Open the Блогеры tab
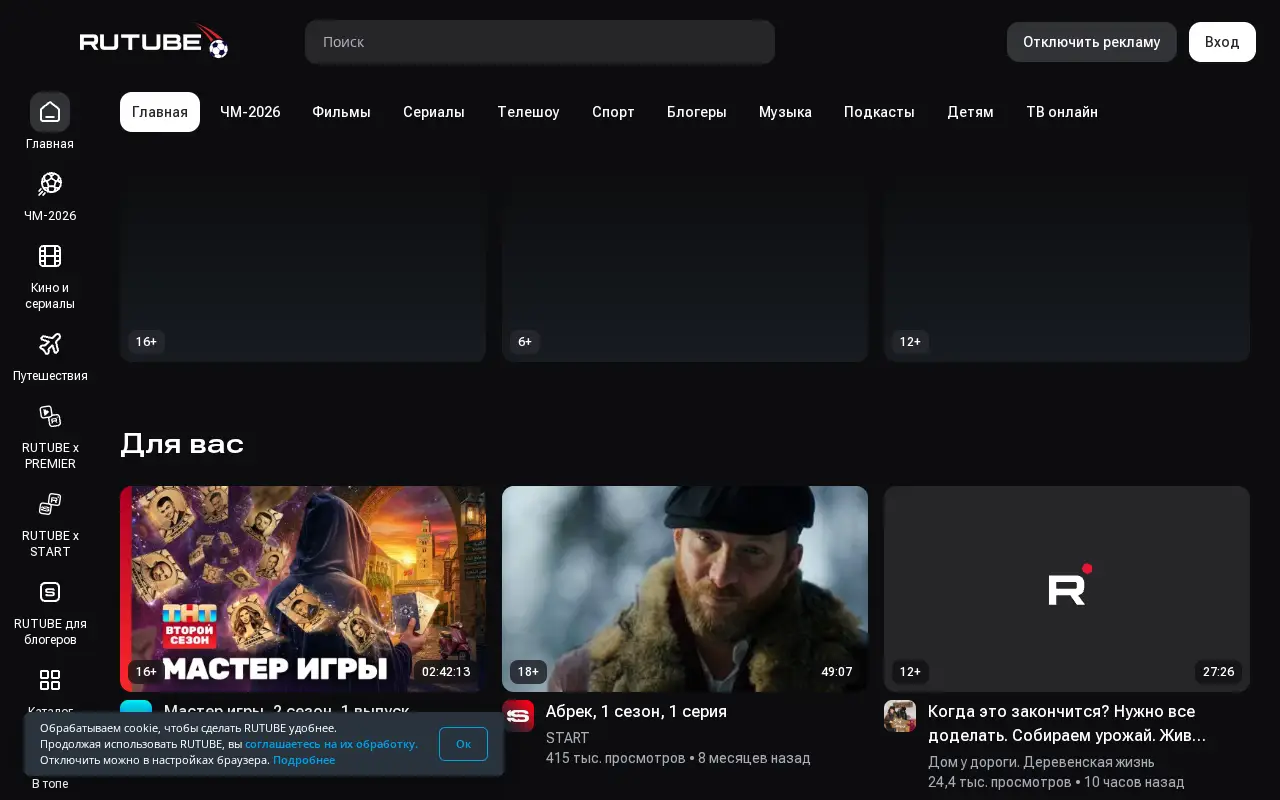Screen dimensions: 1280x800 (x=697, y=112)
